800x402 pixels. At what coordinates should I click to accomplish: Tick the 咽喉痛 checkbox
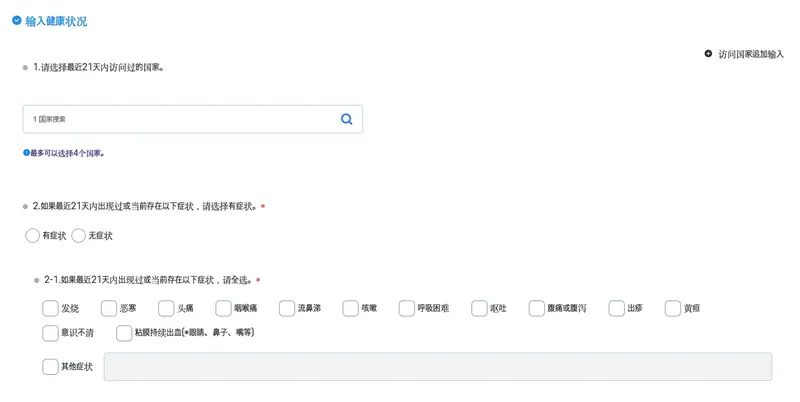coord(223,308)
